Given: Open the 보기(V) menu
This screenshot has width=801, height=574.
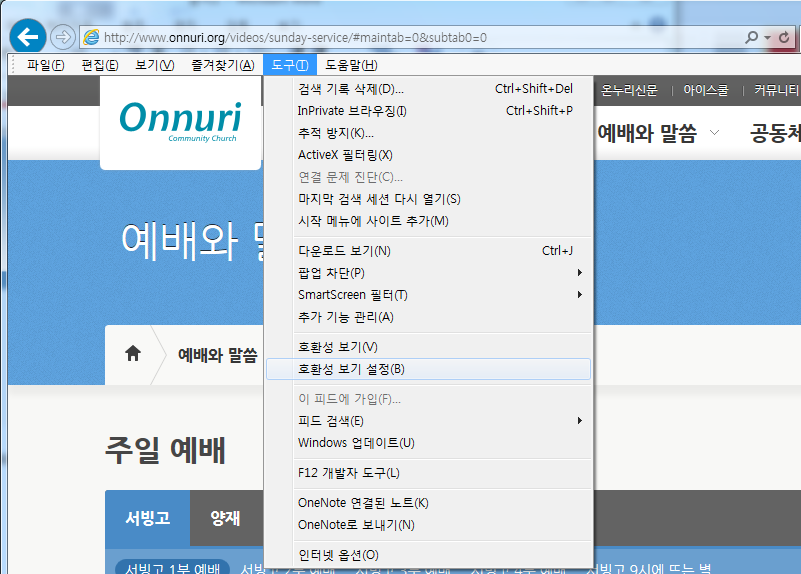Looking at the screenshot, I should (155, 65).
